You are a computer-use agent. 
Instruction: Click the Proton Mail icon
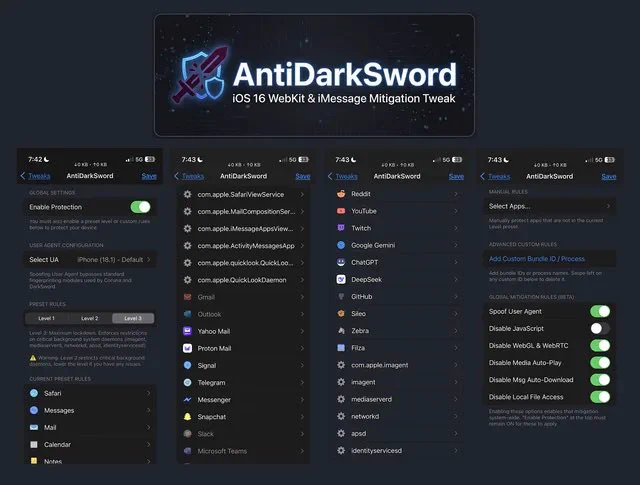[x=187, y=348]
